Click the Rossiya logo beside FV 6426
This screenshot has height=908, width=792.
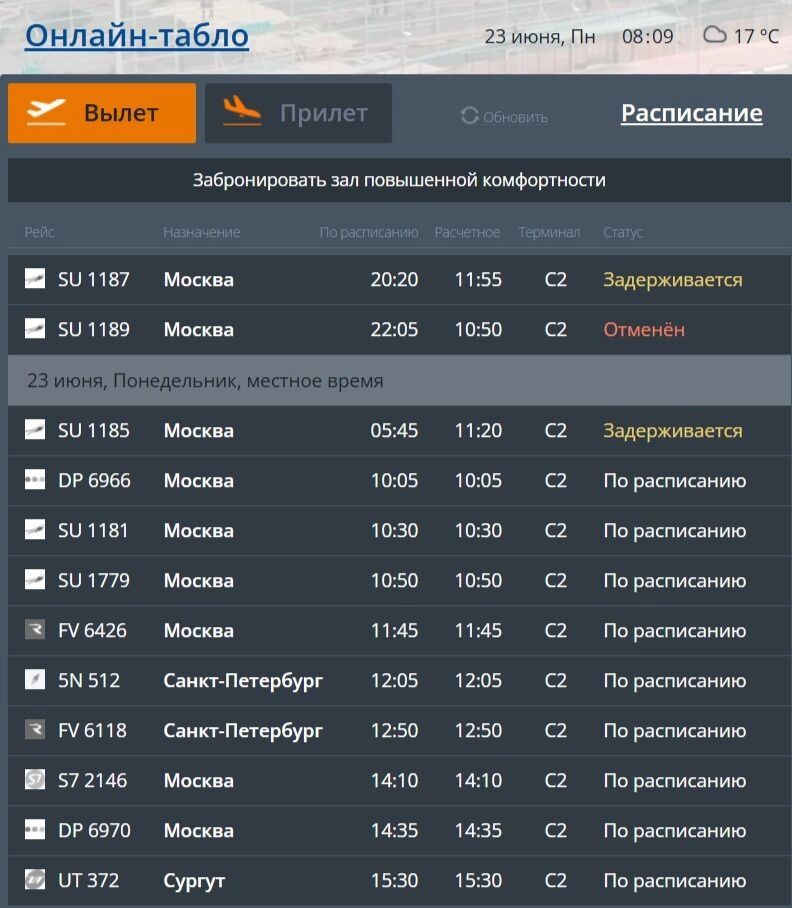pos(35,630)
